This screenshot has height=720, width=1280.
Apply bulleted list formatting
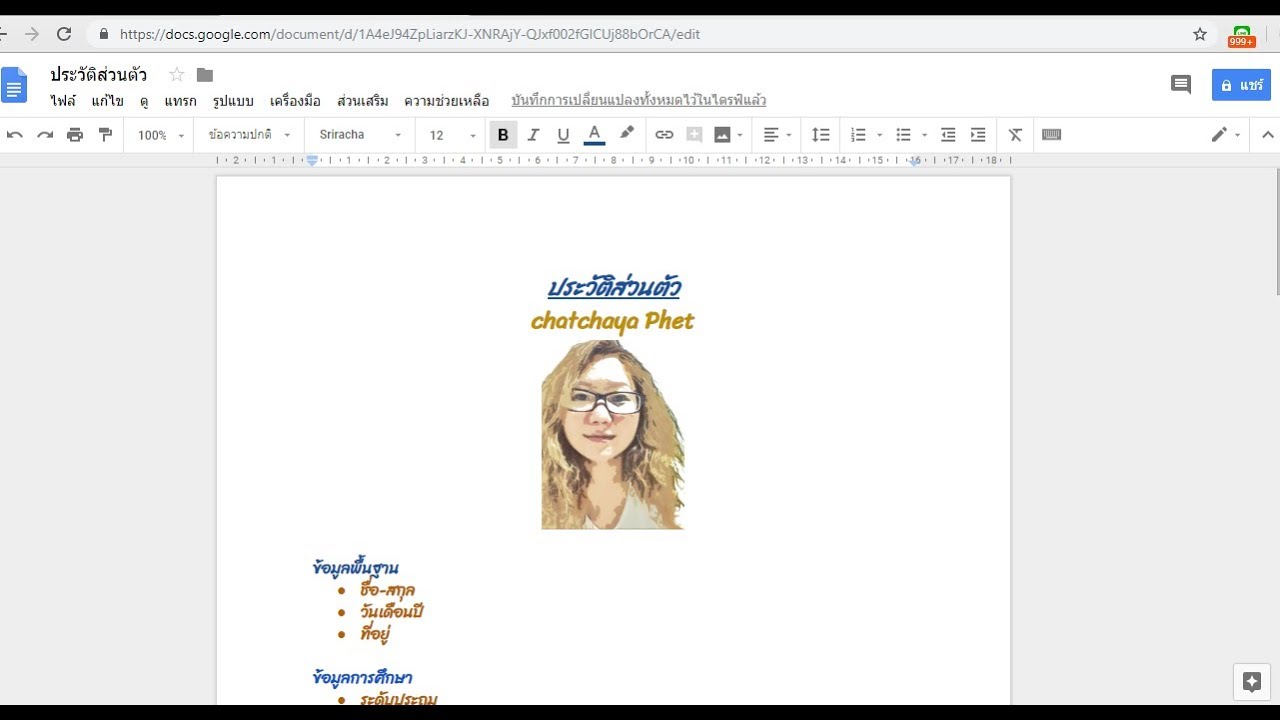pyautogui.click(x=903, y=135)
